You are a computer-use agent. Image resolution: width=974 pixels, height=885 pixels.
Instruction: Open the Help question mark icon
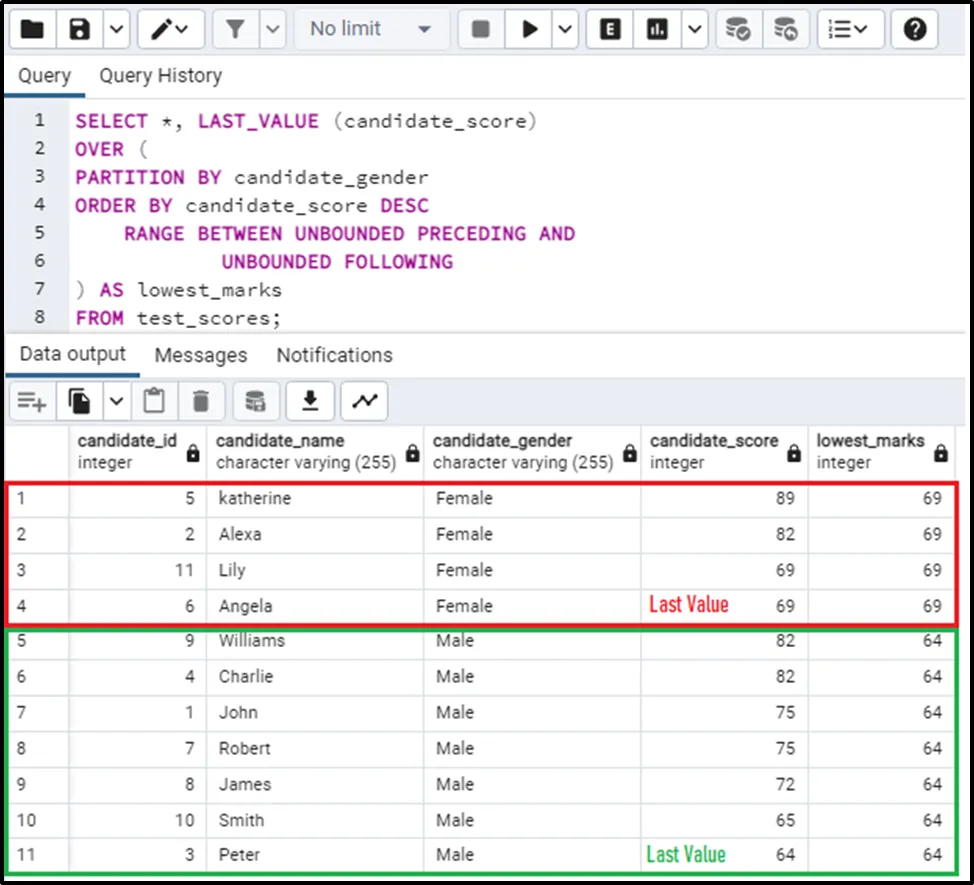tap(914, 30)
